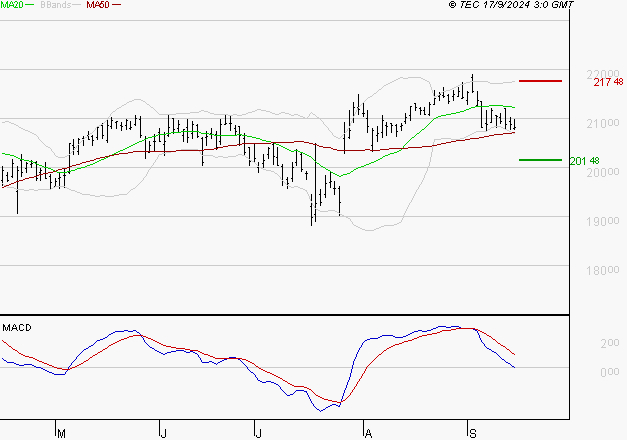Click the BBands legend label
This screenshot has height=440, width=627.
(56, 5)
